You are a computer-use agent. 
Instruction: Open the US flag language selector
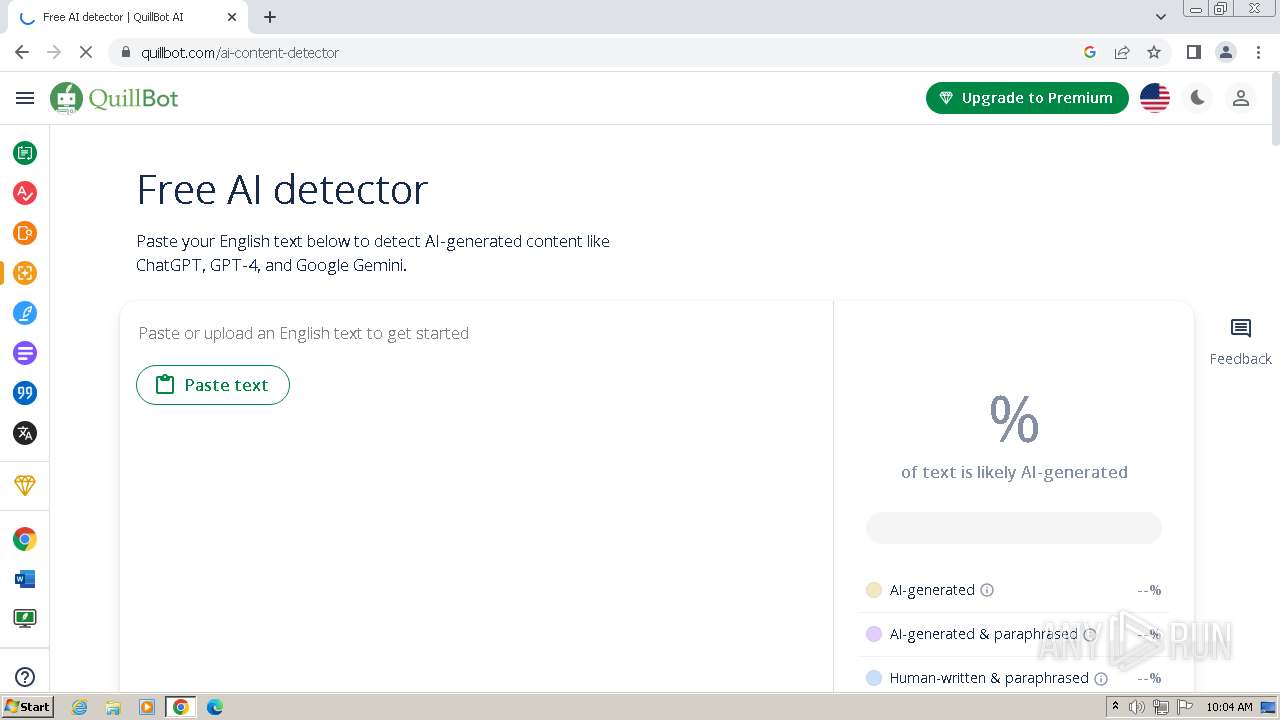coord(1155,98)
